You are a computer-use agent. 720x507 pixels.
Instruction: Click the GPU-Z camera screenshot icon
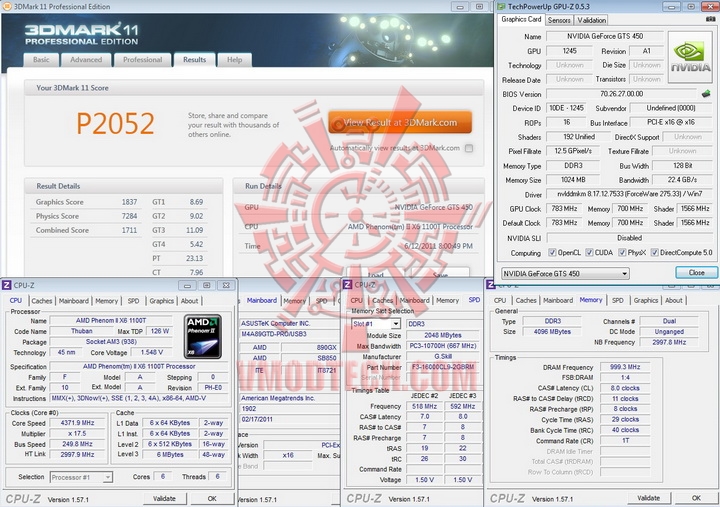coord(710,19)
